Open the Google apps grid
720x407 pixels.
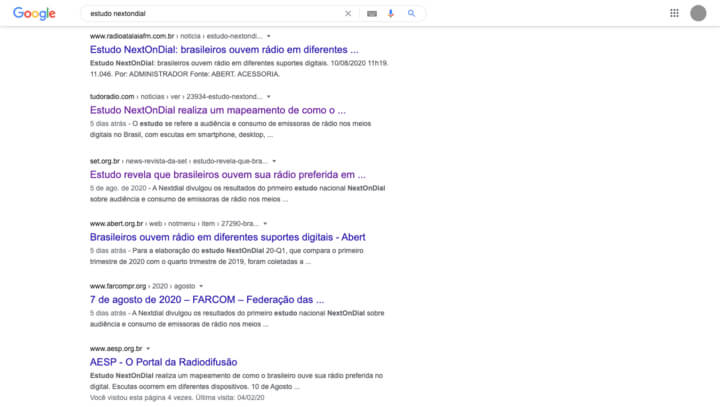[x=674, y=13]
